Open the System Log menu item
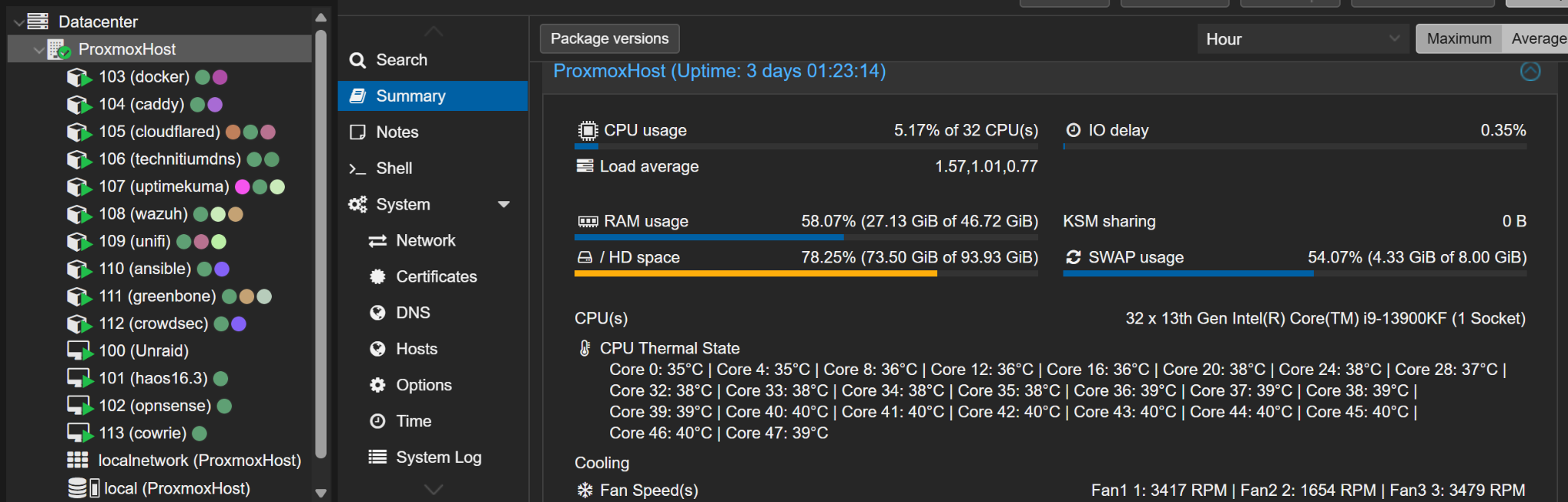The width and height of the screenshot is (1568, 502). [438, 458]
